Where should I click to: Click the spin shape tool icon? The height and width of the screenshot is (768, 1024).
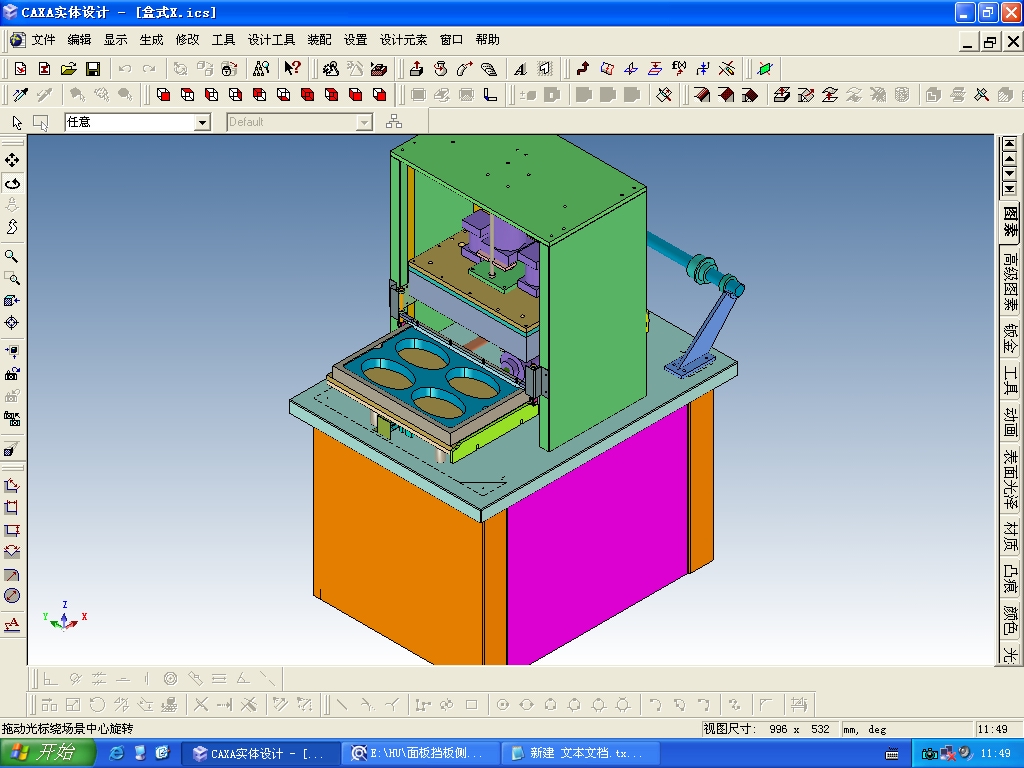click(x=440, y=69)
